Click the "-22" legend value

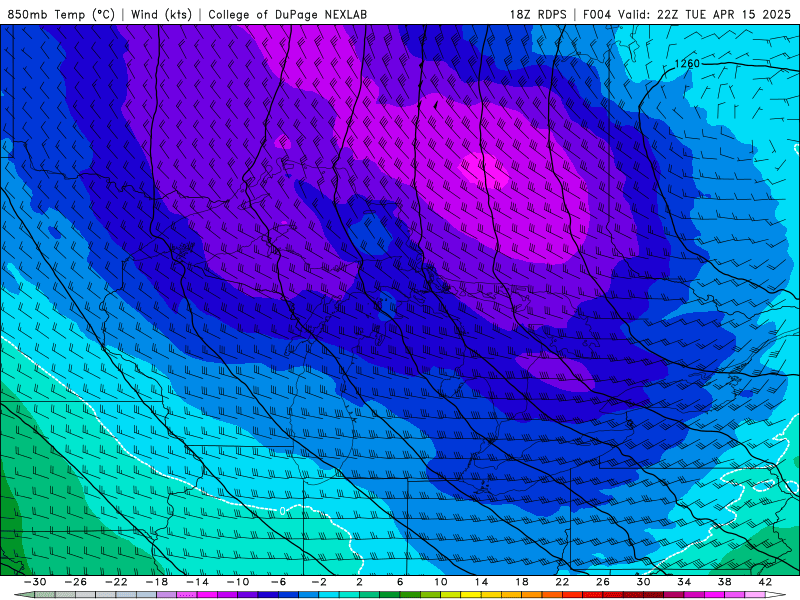point(116,582)
